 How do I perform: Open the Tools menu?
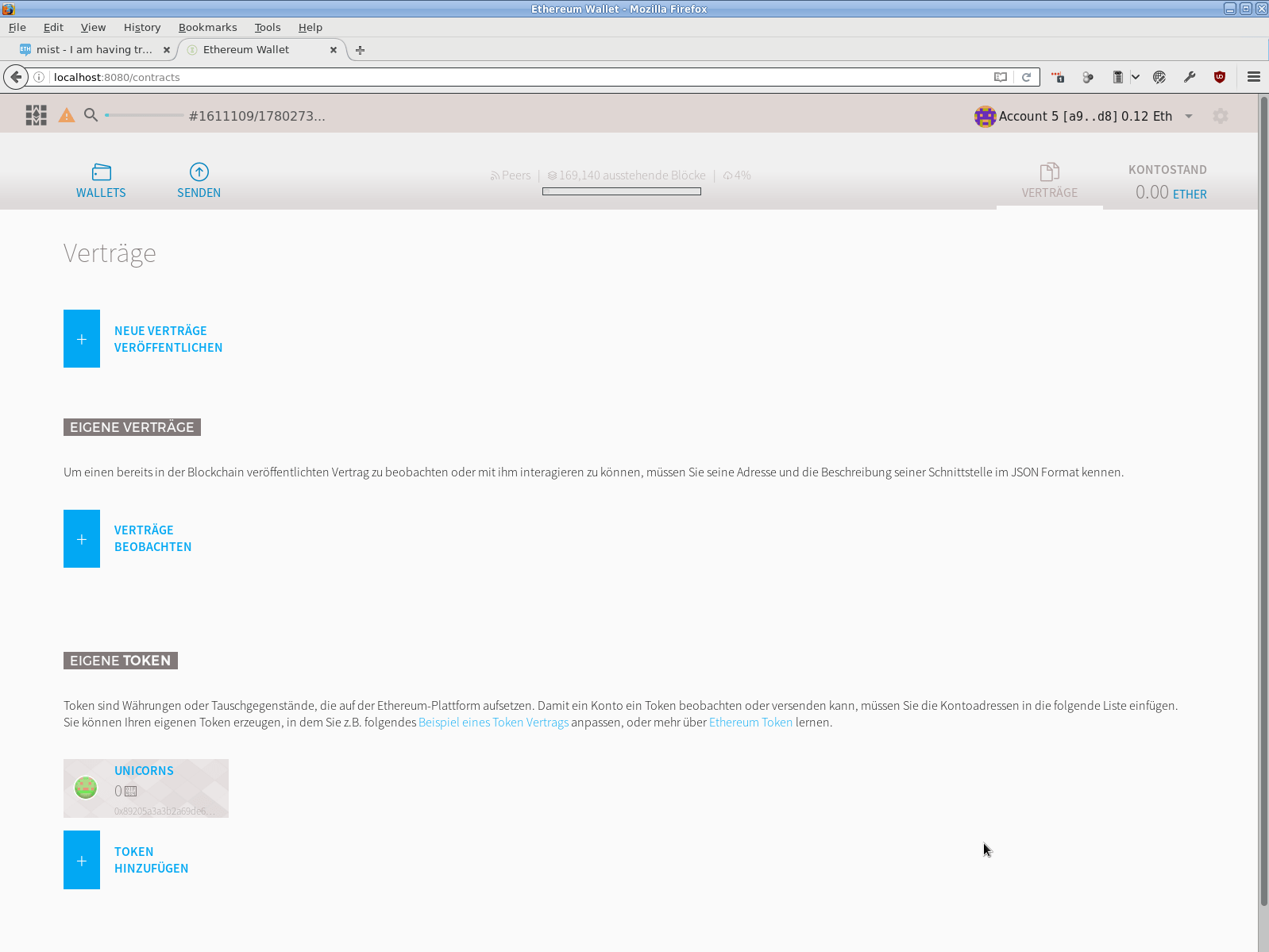click(x=268, y=27)
